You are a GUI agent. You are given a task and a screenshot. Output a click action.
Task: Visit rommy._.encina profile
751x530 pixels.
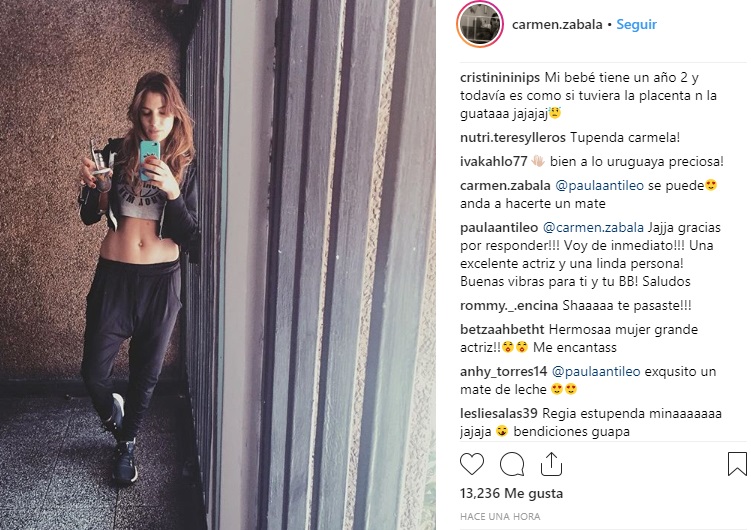click(x=509, y=305)
